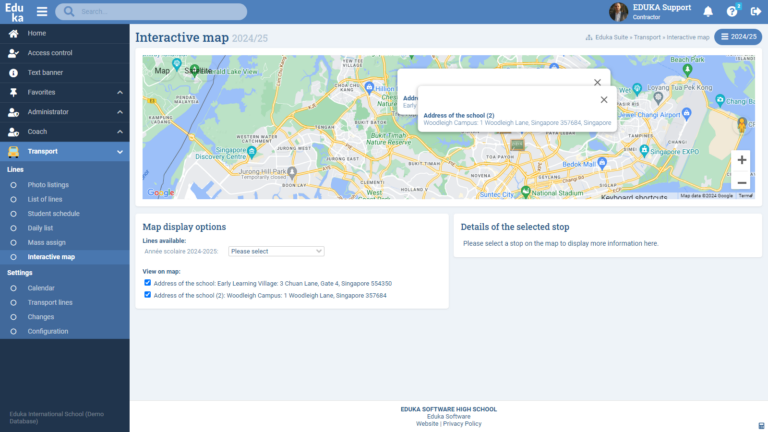The image size is (768, 432).
Task: Open the footer Website link
Action: click(427, 424)
